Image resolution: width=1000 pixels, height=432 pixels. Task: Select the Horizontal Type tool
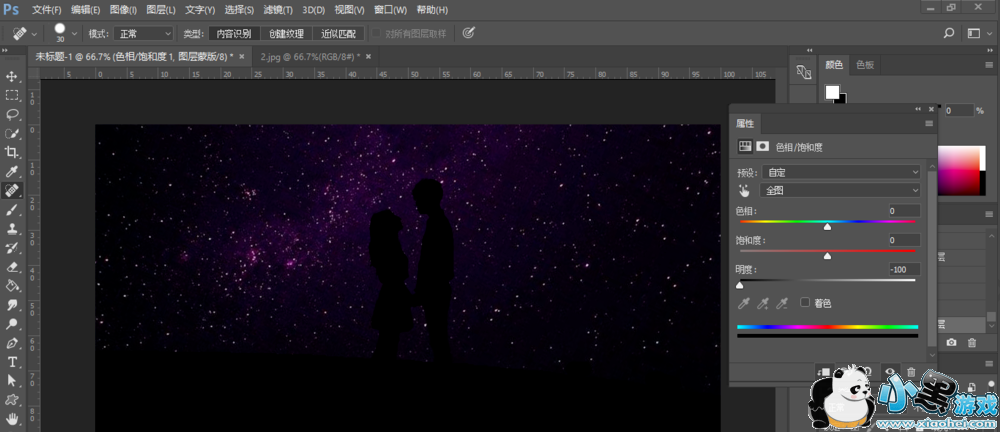pos(12,361)
